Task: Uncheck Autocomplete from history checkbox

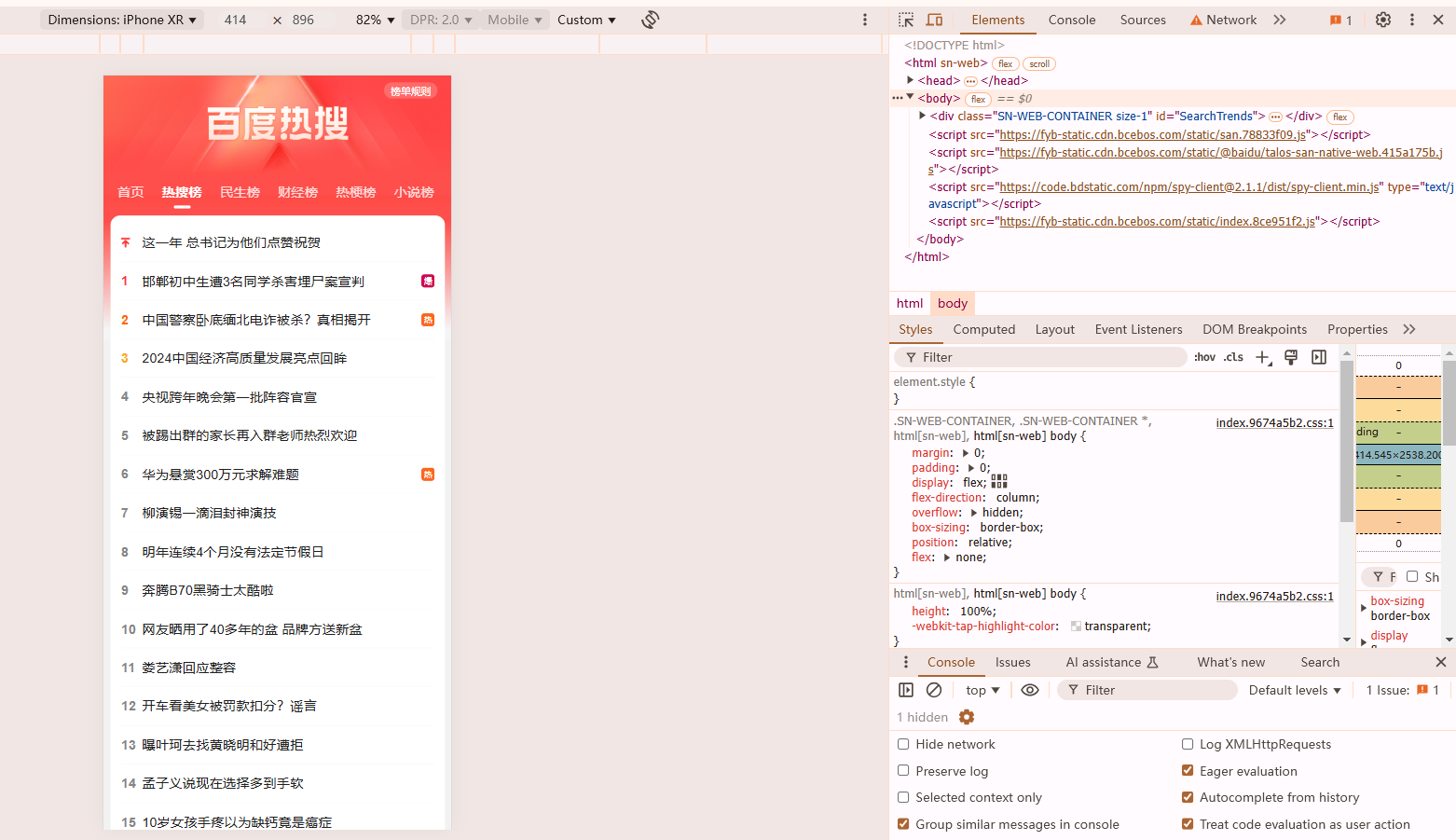Action: point(1188,797)
